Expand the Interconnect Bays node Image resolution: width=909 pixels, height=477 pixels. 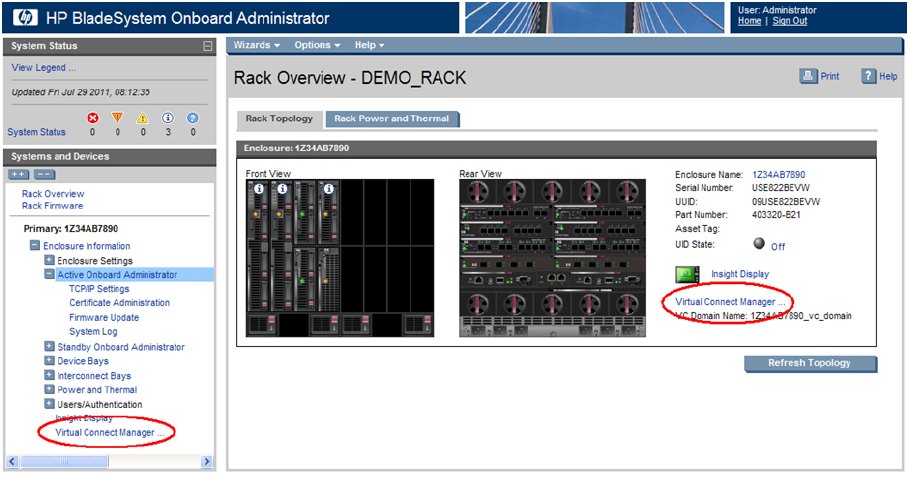click(x=49, y=375)
